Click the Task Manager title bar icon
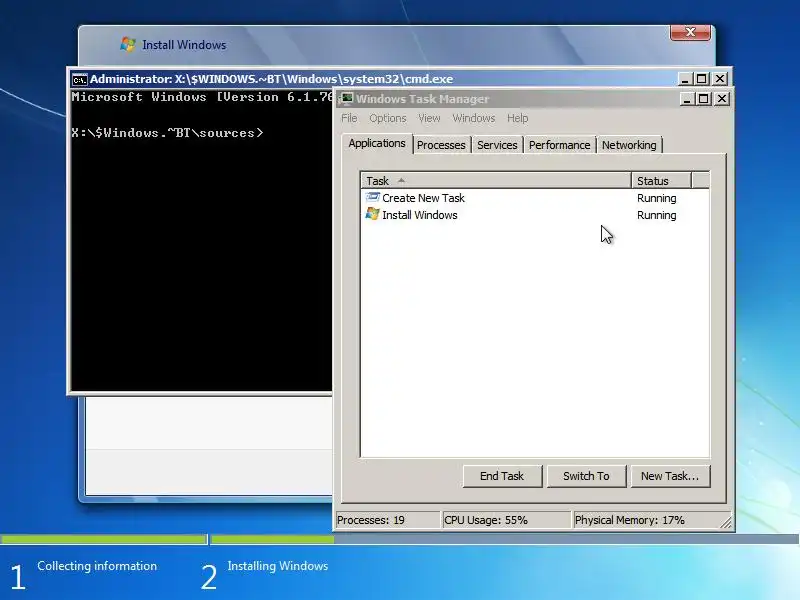This screenshot has height=600, width=800. [347, 98]
